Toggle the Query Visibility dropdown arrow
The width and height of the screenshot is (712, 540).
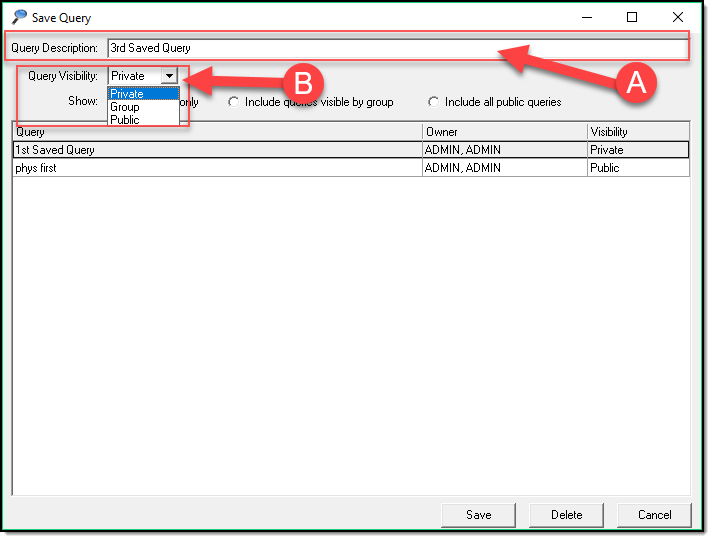tap(169, 76)
